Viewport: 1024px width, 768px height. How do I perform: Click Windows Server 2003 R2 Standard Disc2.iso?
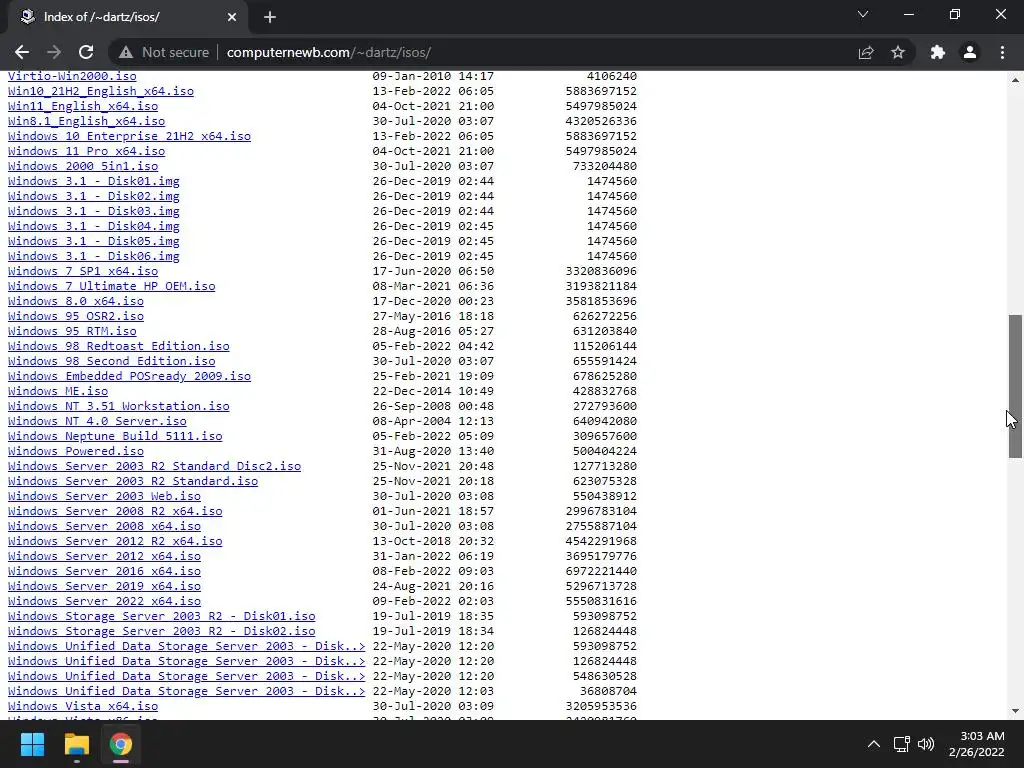(154, 467)
